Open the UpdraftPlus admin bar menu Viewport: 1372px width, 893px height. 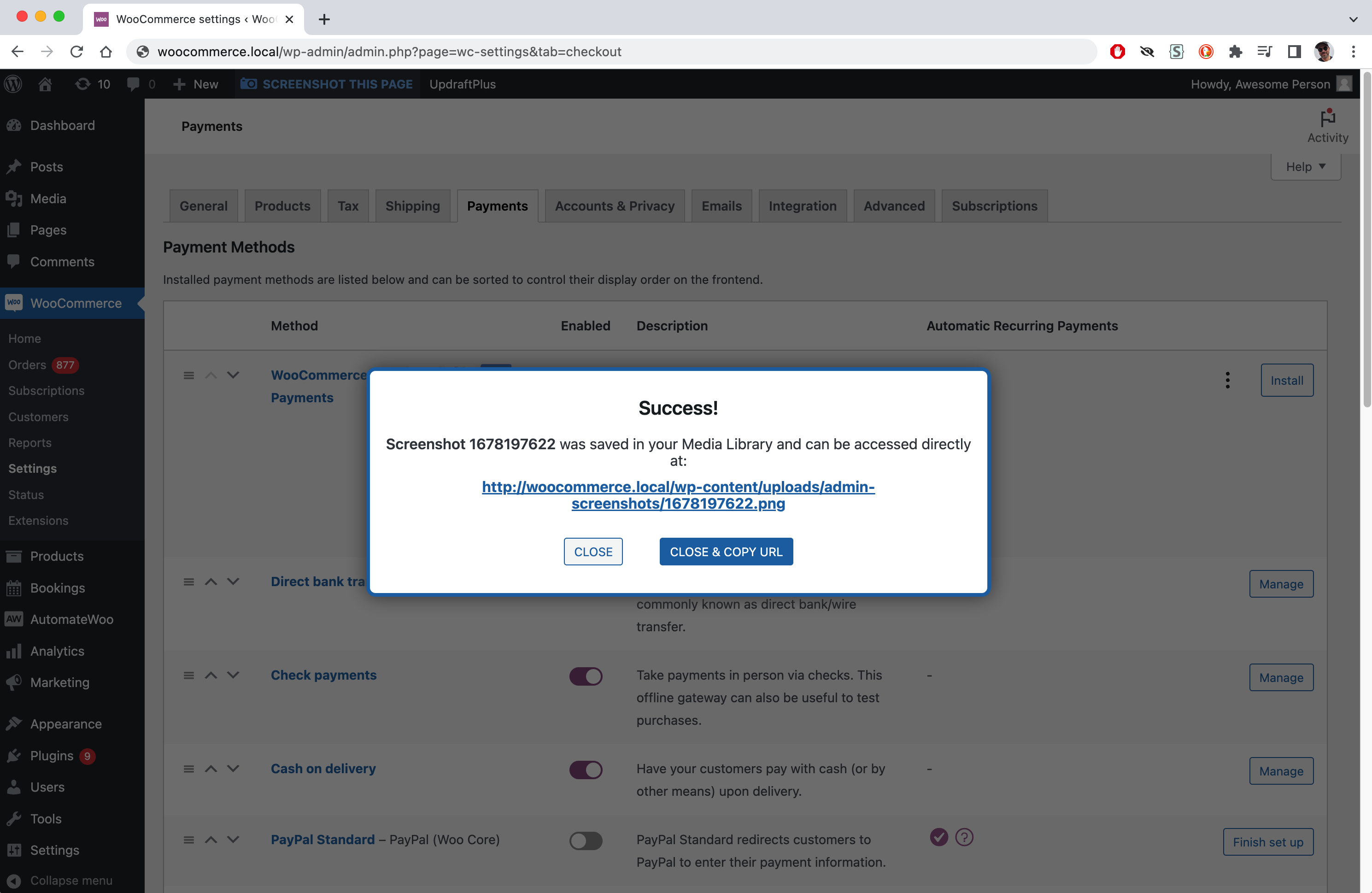click(463, 84)
